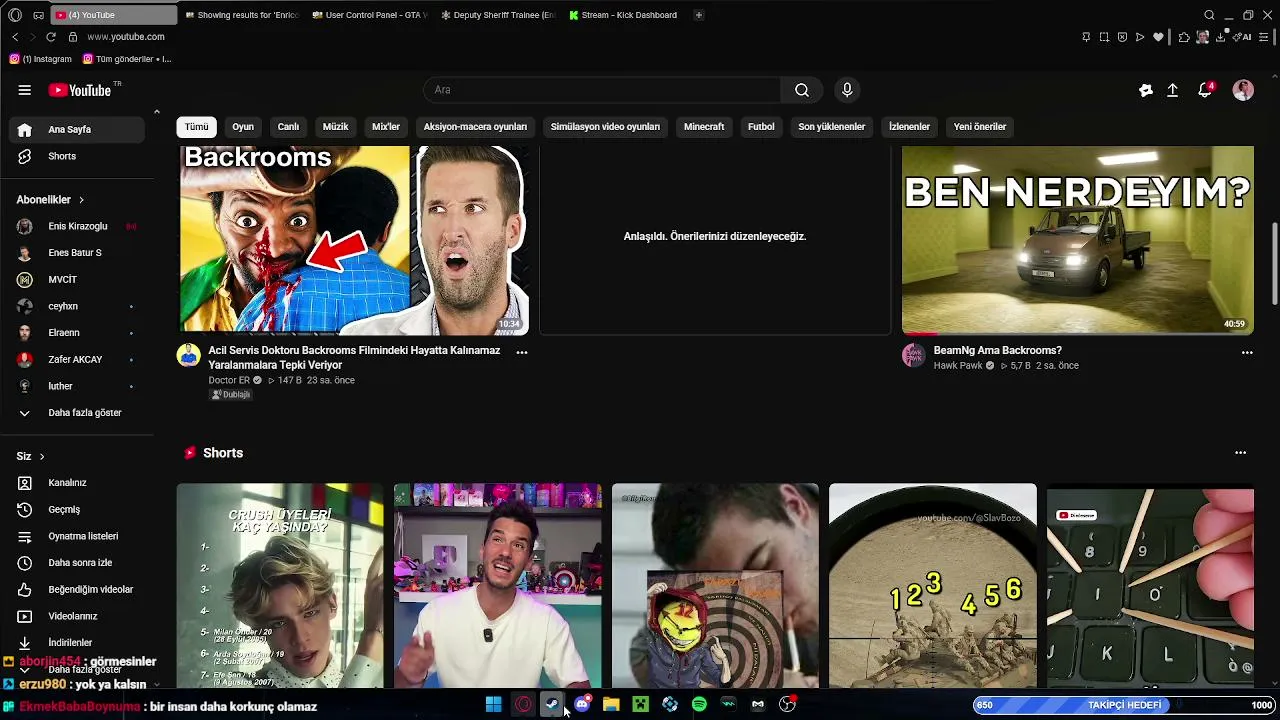Click the search magnifier button
The width and height of the screenshot is (1280, 720).
coord(802,90)
